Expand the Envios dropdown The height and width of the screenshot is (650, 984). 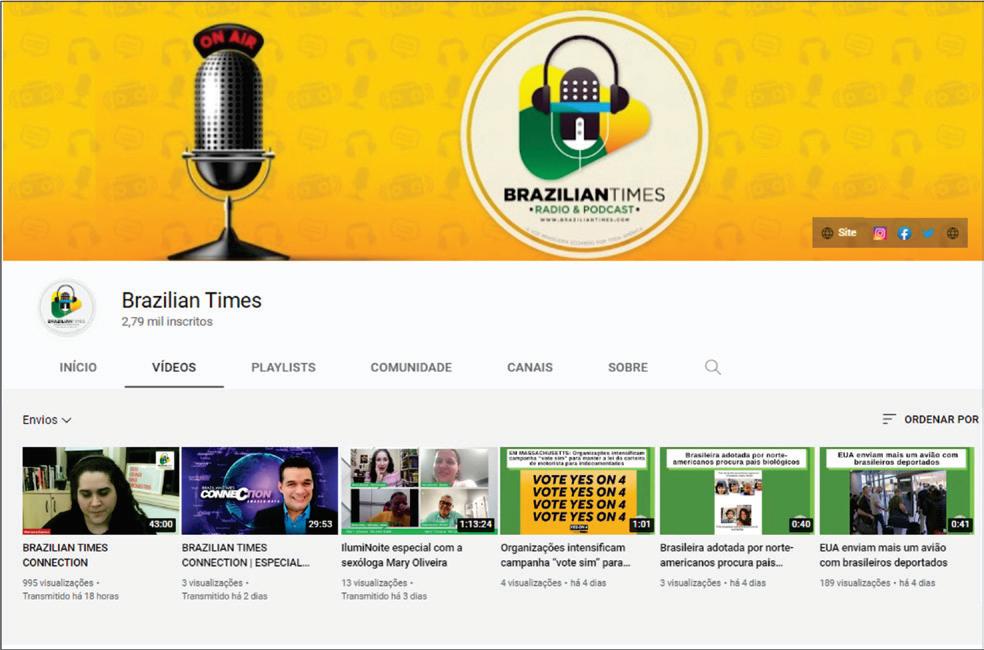pos(47,420)
